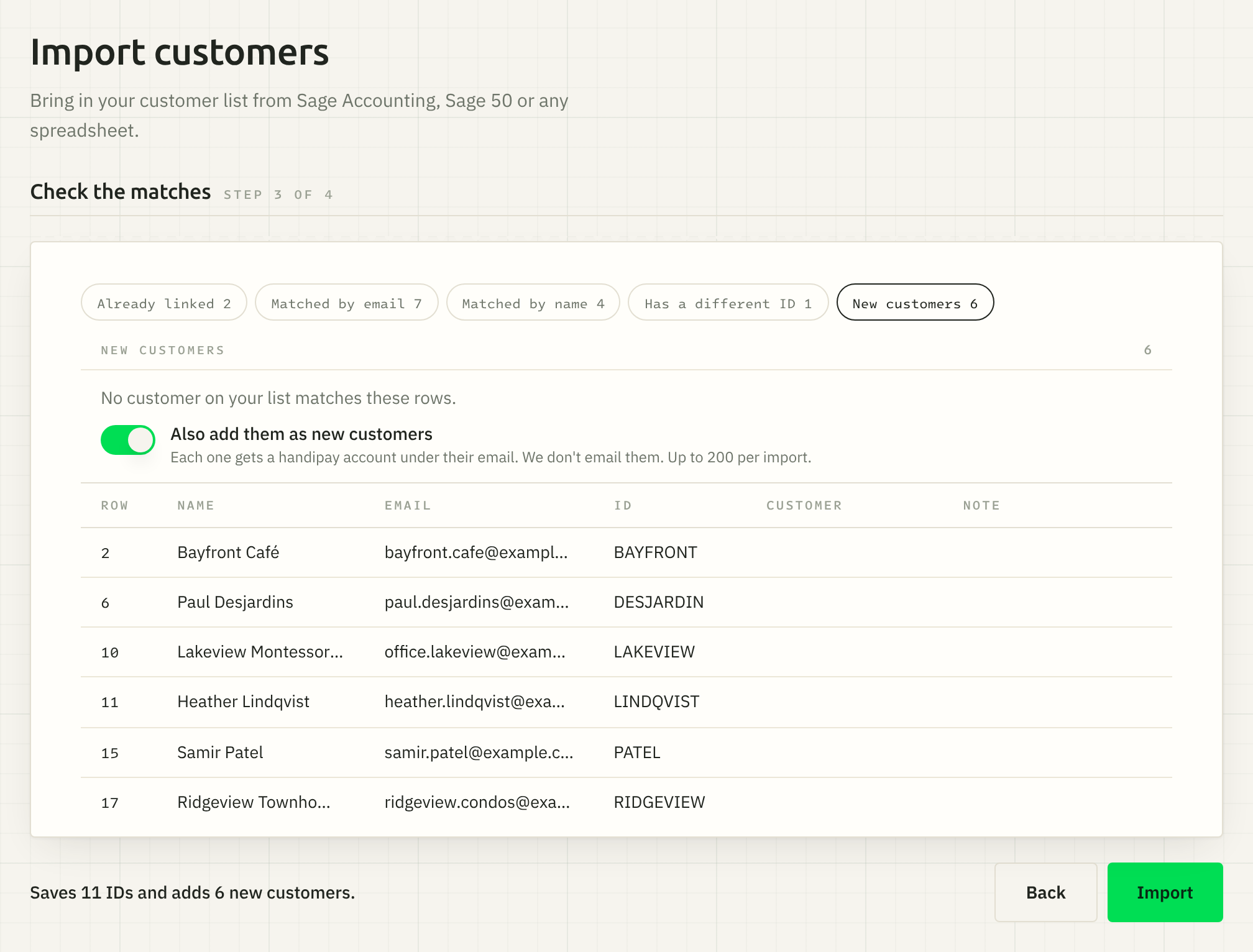Select the email 'samir.patel@example.c...'
The height and width of the screenshot is (952, 1253).
pyautogui.click(x=479, y=753)
